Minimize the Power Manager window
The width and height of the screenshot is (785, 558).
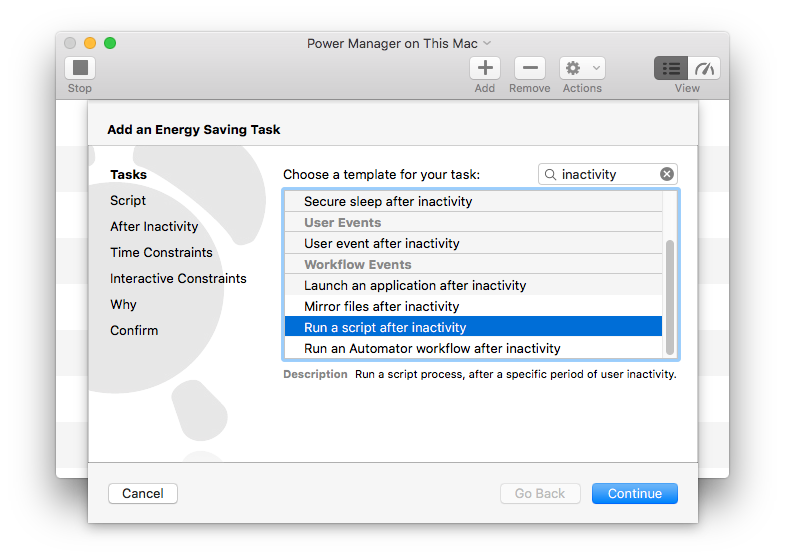(90, 43)
